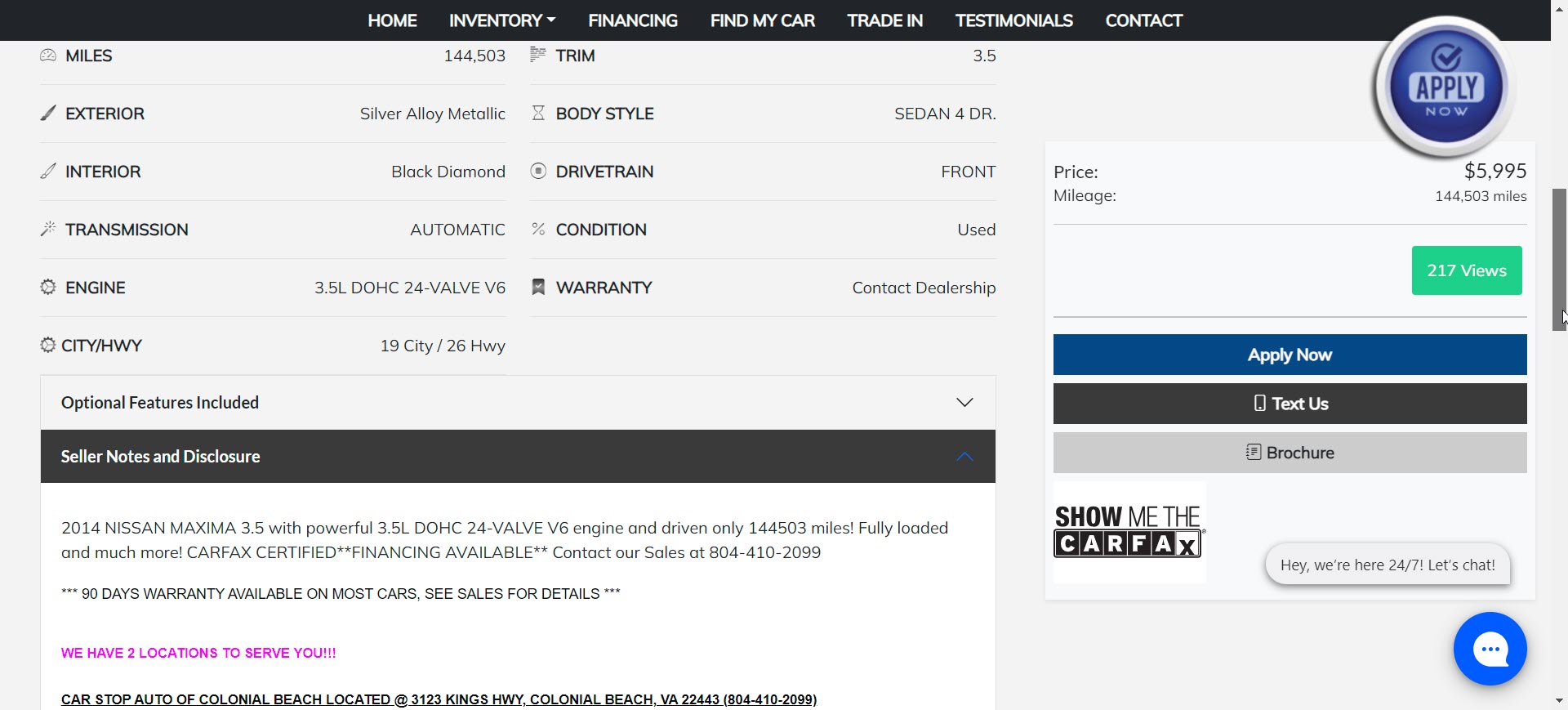Go to the Financing page
1568x710 pixels.
click(633, 20)
